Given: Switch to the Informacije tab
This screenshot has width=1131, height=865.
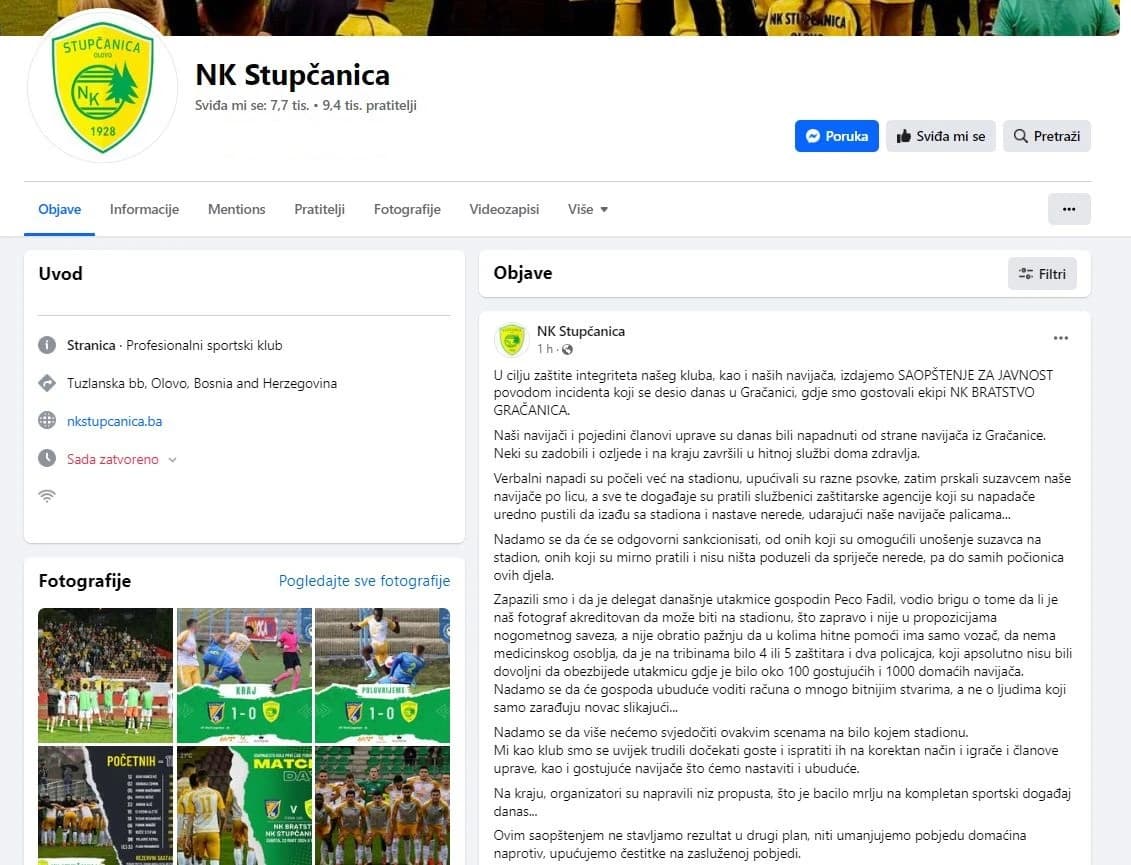Looking at the screenshot, I should pos(144,209).
